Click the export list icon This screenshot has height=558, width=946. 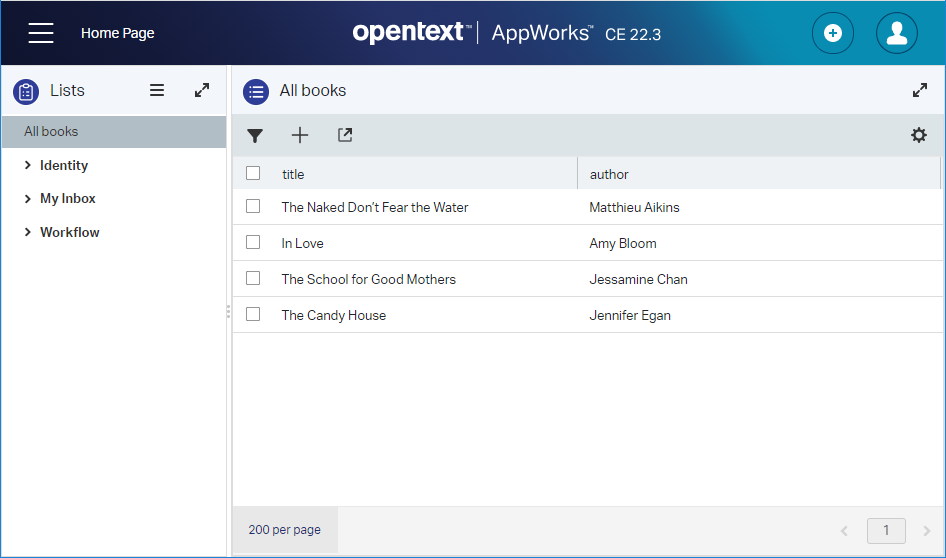345,135
